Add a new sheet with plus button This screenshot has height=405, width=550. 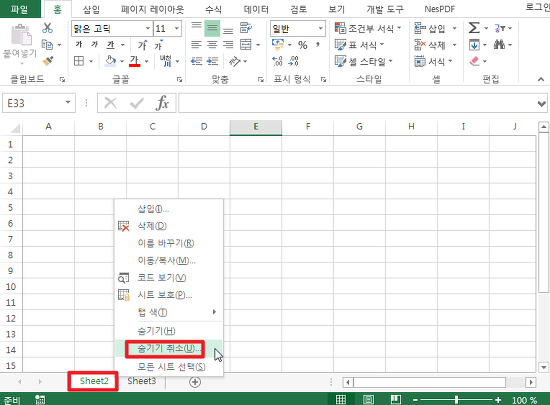[195, 382]
